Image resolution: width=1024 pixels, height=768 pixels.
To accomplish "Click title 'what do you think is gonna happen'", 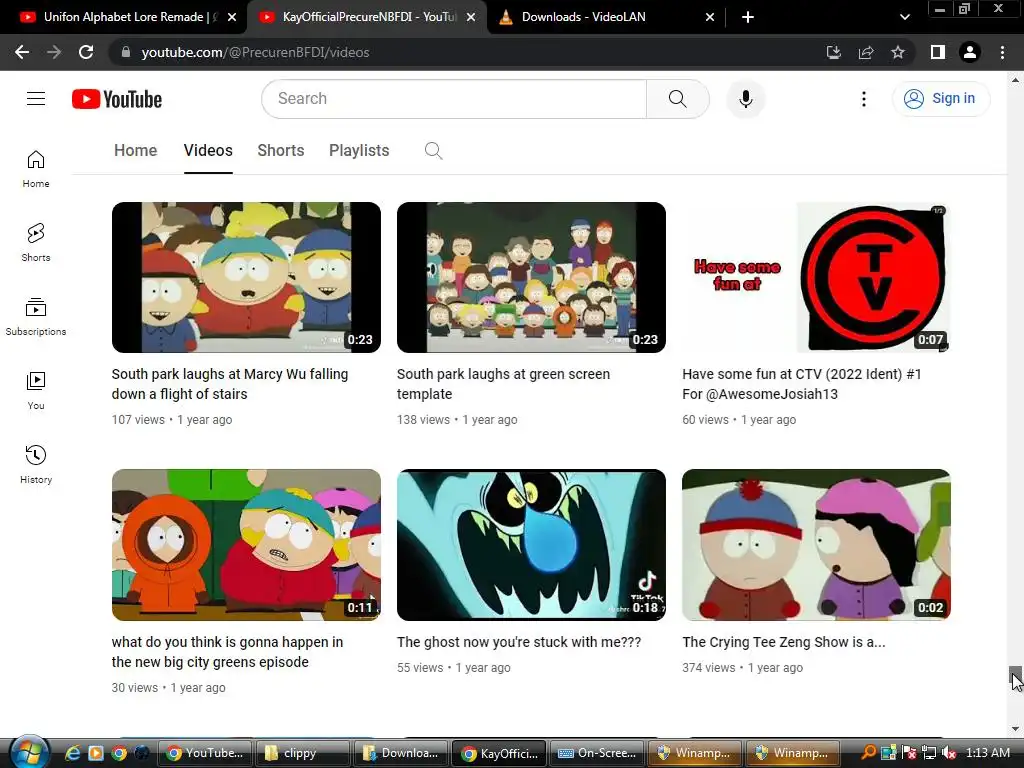I will 227,652.
